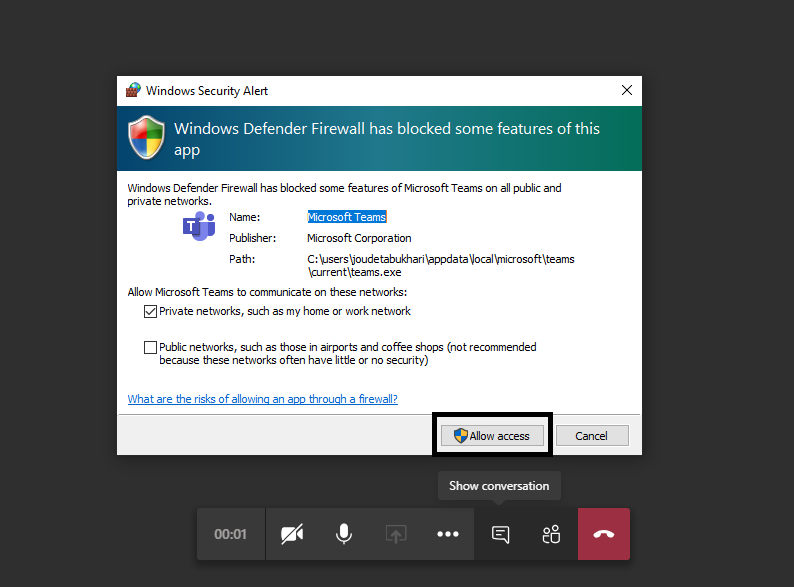Click the Windows Security Alert title

point(207,91)
